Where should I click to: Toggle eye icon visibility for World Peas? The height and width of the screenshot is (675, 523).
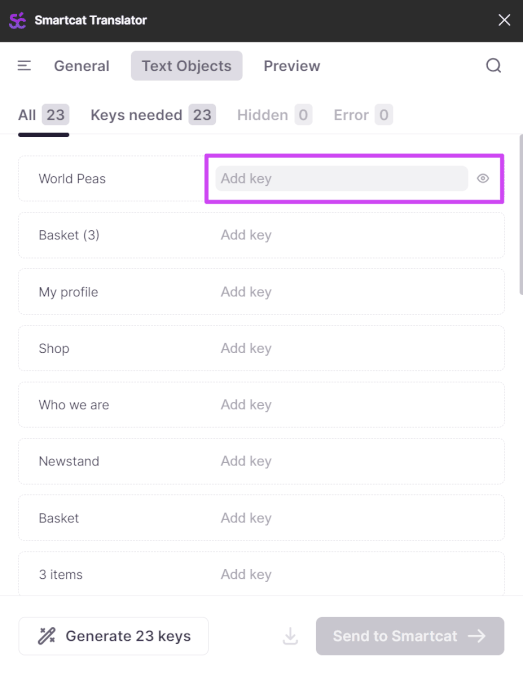click(483, 178)
